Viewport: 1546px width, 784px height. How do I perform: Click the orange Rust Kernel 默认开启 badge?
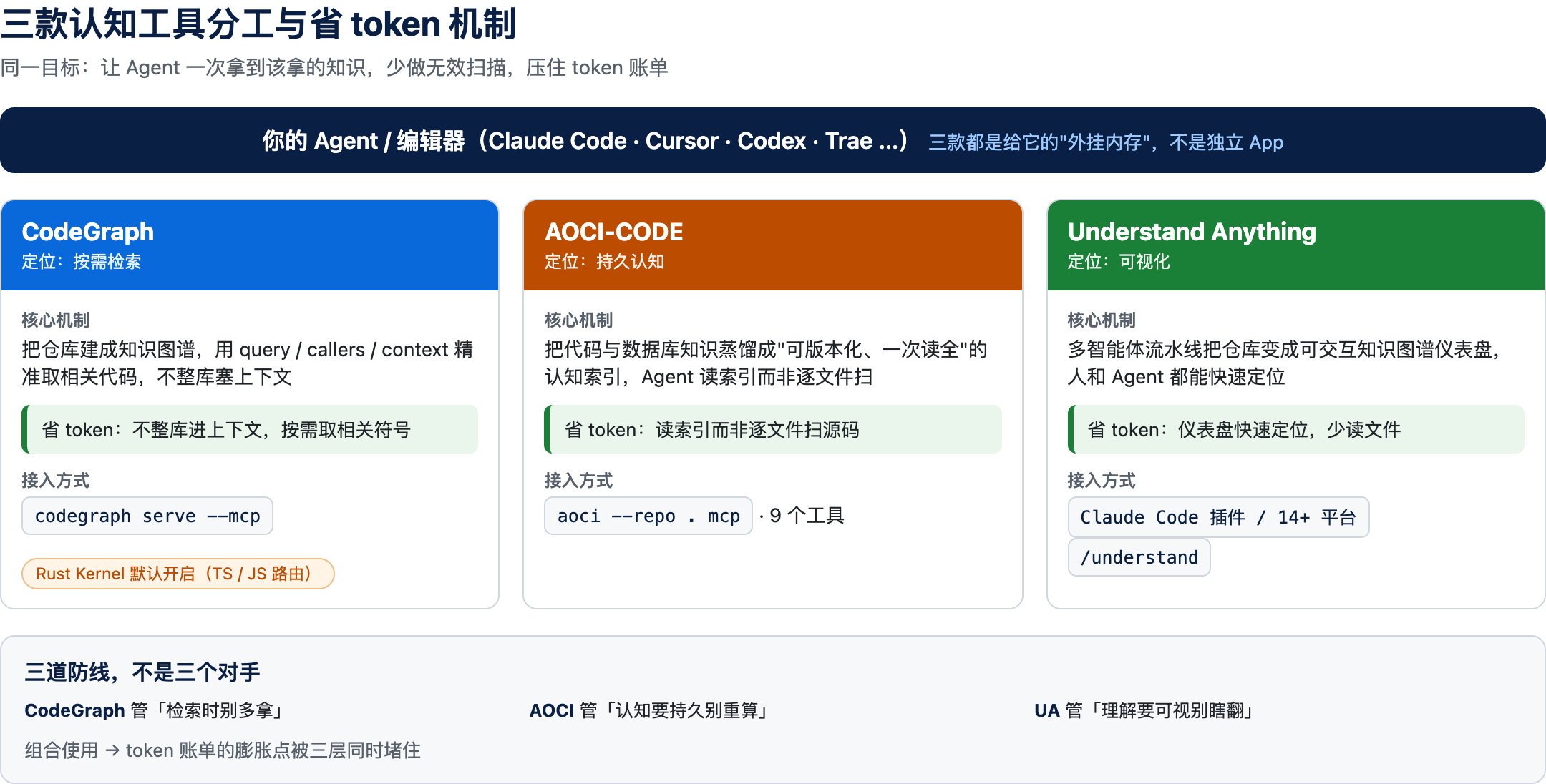point(178,574)
